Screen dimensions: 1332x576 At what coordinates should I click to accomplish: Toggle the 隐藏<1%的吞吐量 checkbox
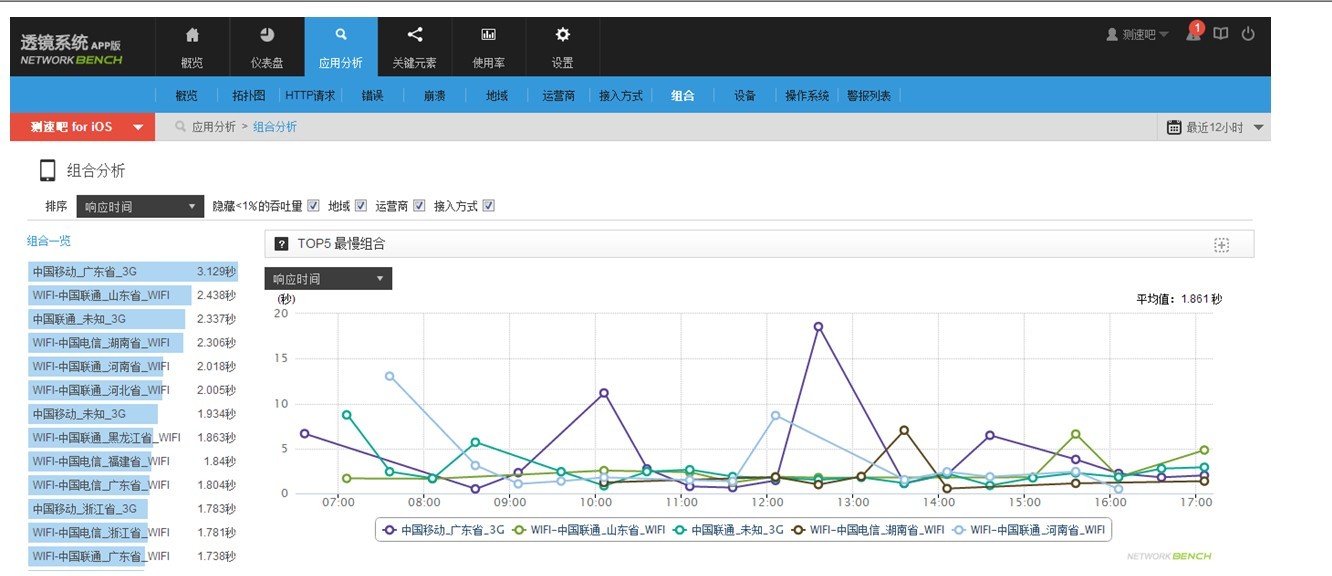(x=313, y=206)
